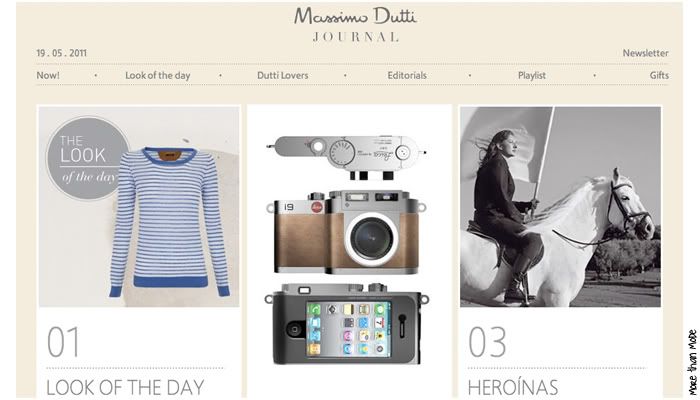
Task: Open the Playlist page
Action: 532,75
